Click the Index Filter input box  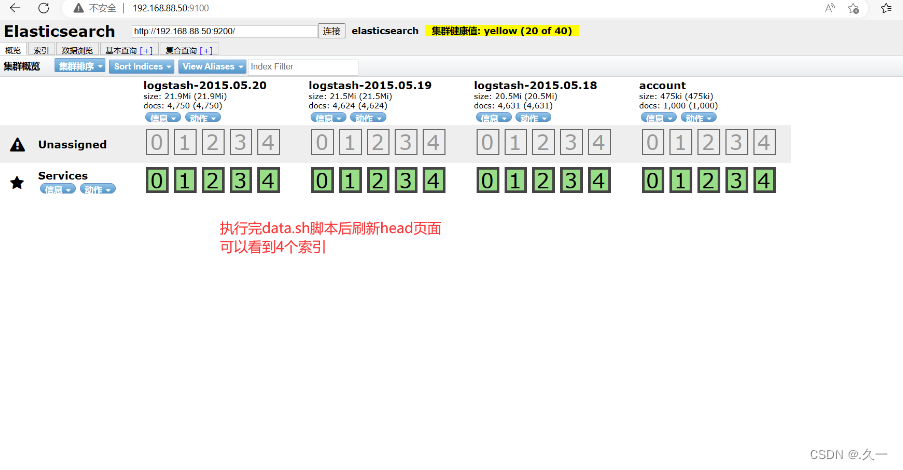[303, 66]
